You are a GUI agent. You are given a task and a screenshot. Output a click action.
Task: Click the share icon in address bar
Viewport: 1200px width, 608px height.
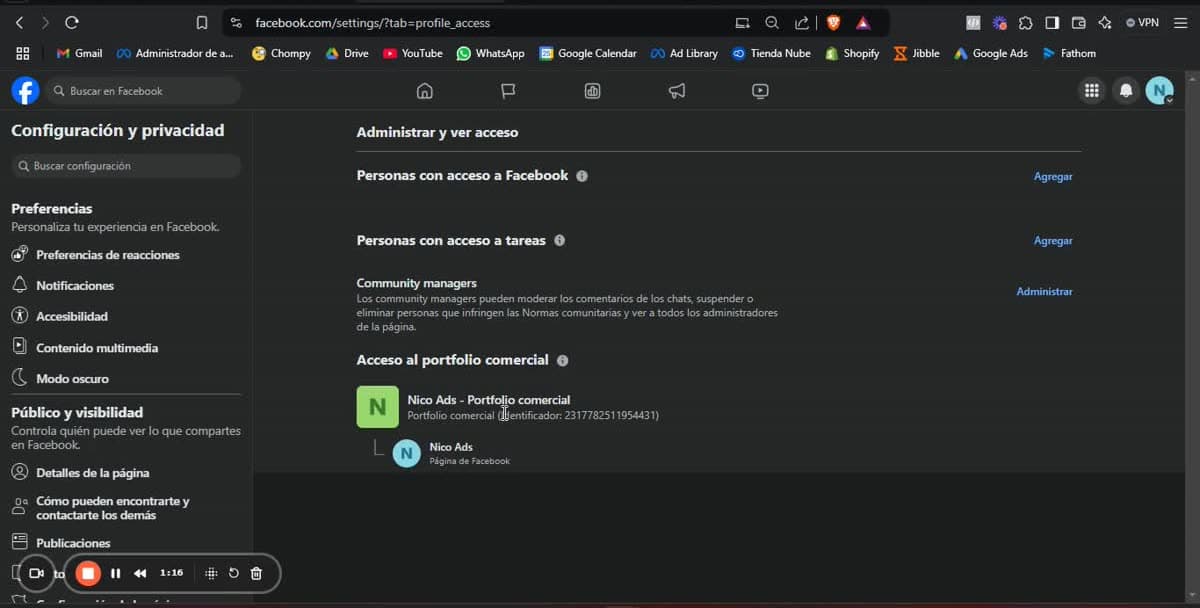(x=802, y=22)
